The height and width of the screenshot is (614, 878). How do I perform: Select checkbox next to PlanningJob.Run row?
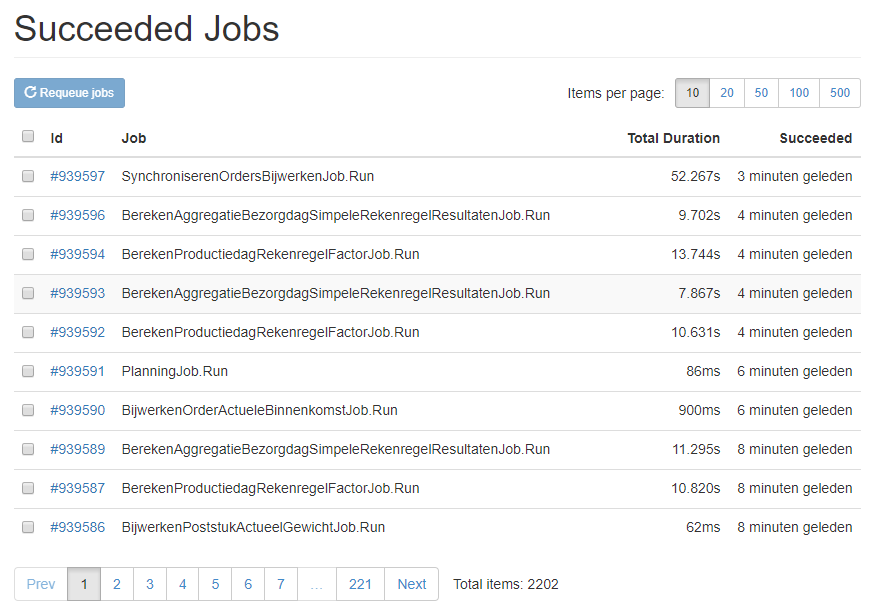28,371
